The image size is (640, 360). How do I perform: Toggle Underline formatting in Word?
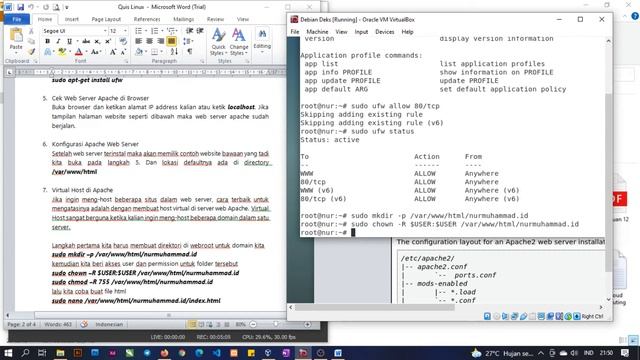click(69, 41)
